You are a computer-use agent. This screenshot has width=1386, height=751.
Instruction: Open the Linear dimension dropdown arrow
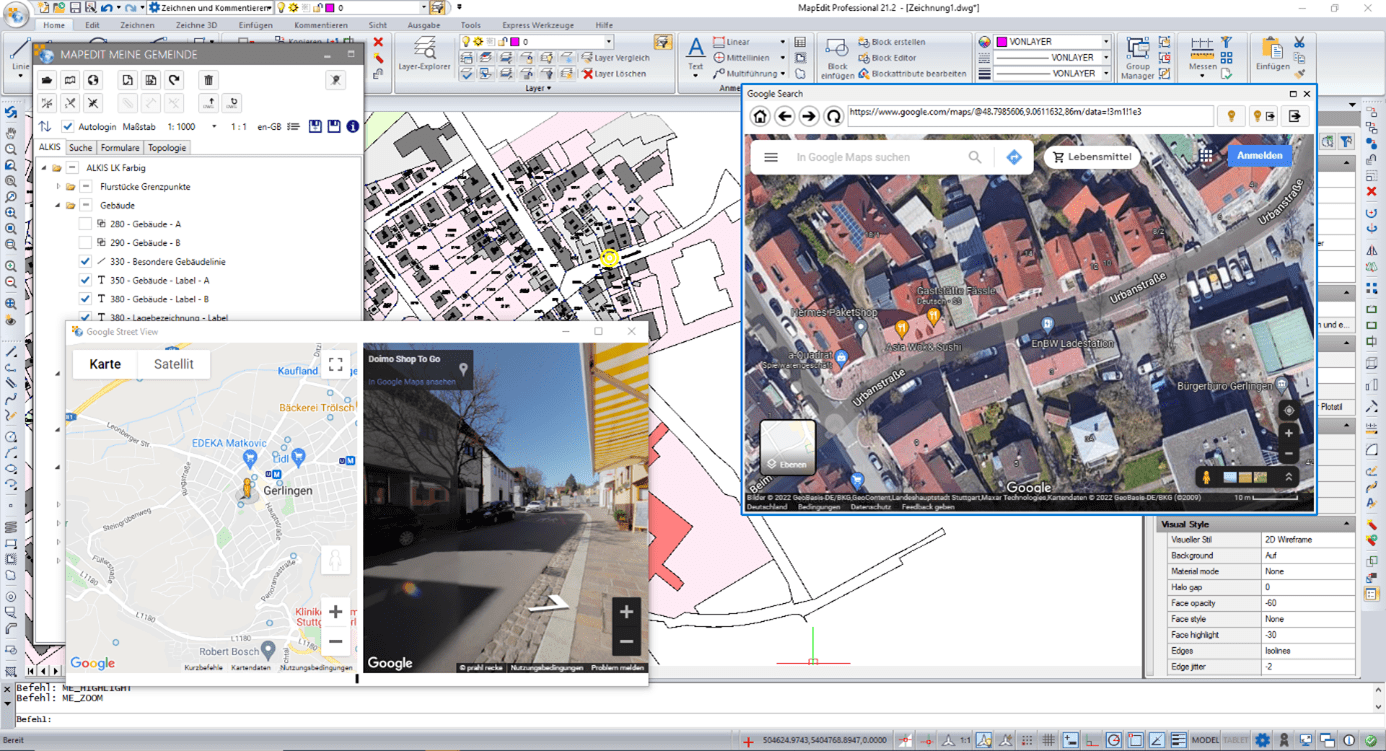(x=782, y=42)
